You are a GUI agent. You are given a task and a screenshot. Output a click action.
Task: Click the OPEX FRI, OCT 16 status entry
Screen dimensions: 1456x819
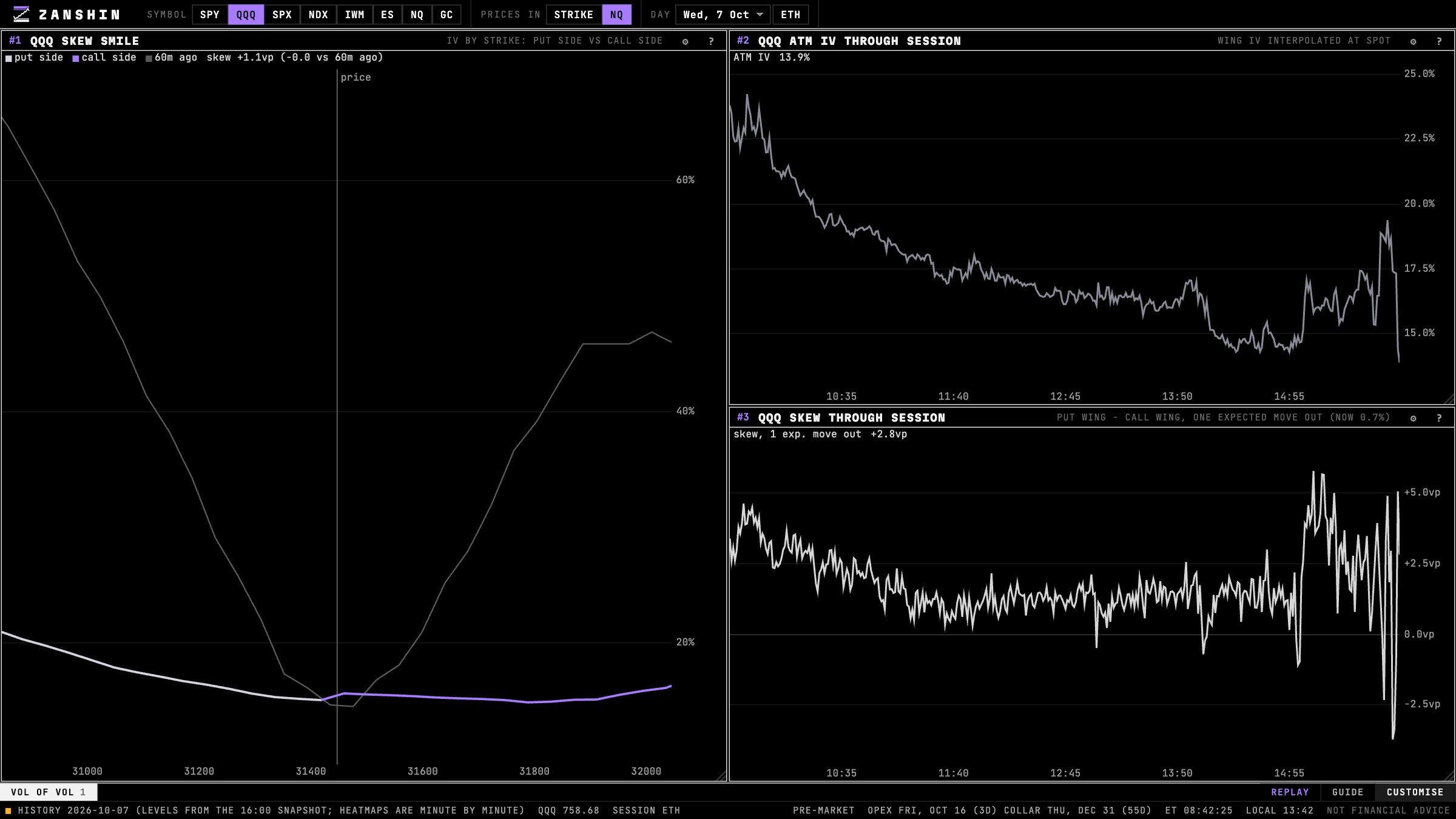933,811
